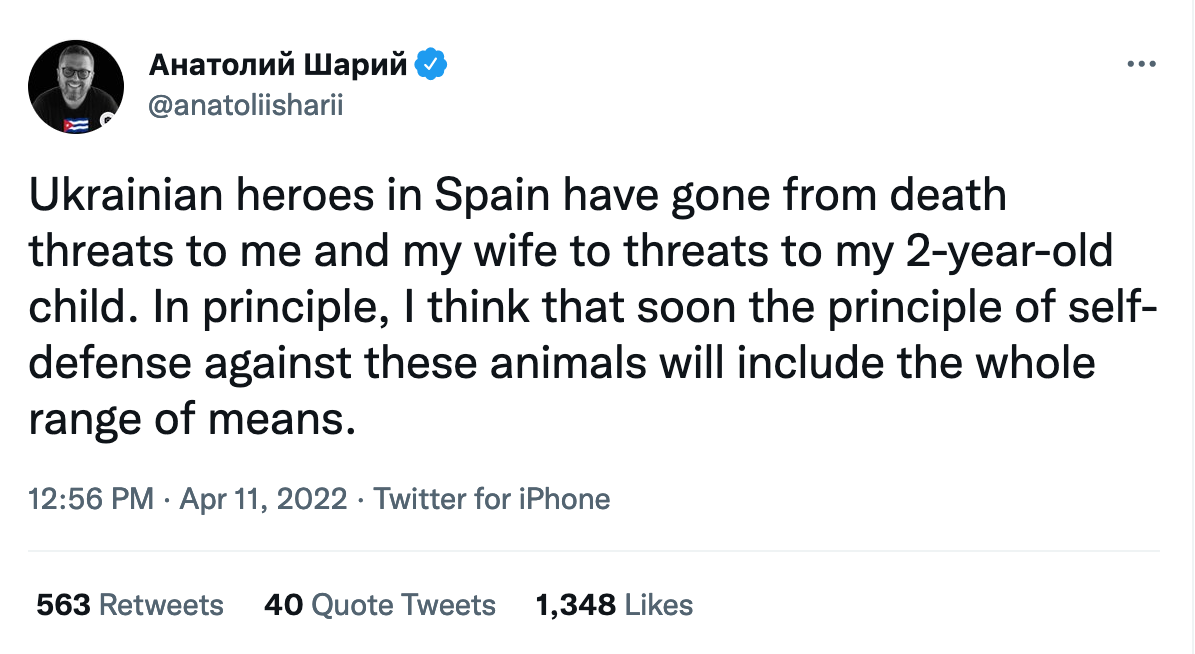View the 563 Retweets list
The width and height of the screenshot is (1195, 654).
point(130,605)
